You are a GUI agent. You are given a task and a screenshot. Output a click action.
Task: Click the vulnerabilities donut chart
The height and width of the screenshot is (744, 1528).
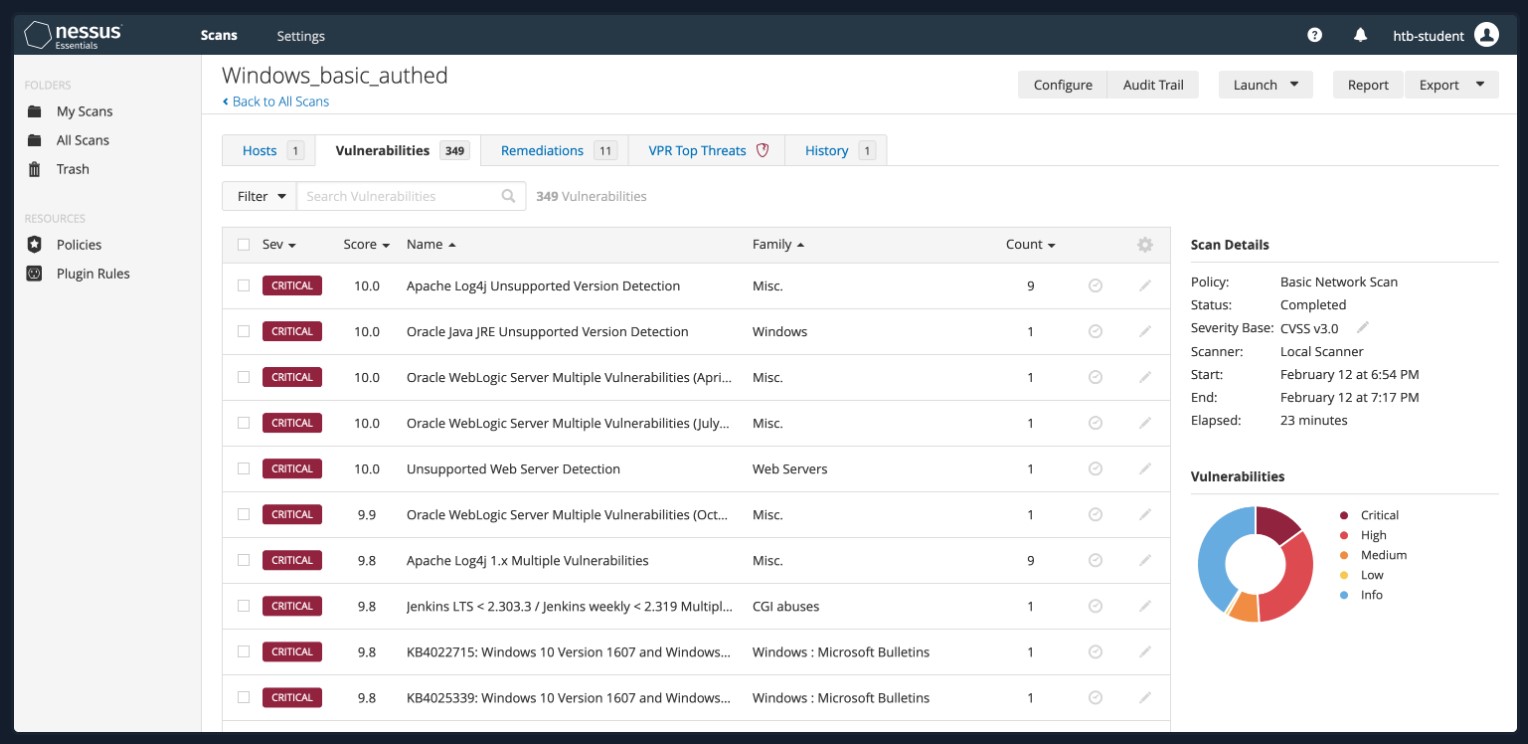click(x=1255, y=564)
